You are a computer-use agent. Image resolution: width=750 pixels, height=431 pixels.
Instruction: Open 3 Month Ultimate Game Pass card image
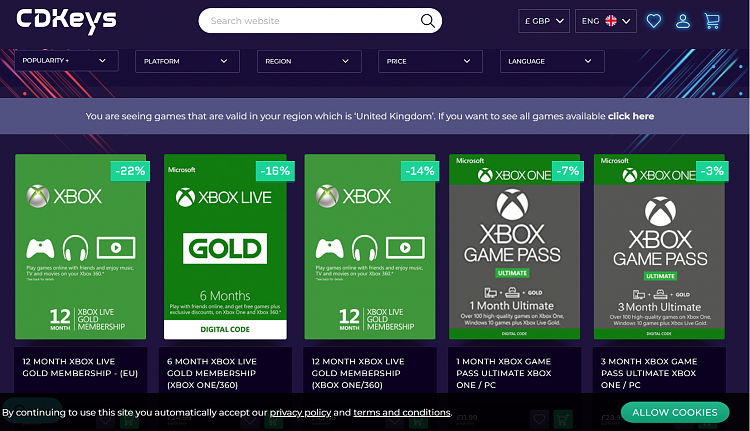(659, 247)
